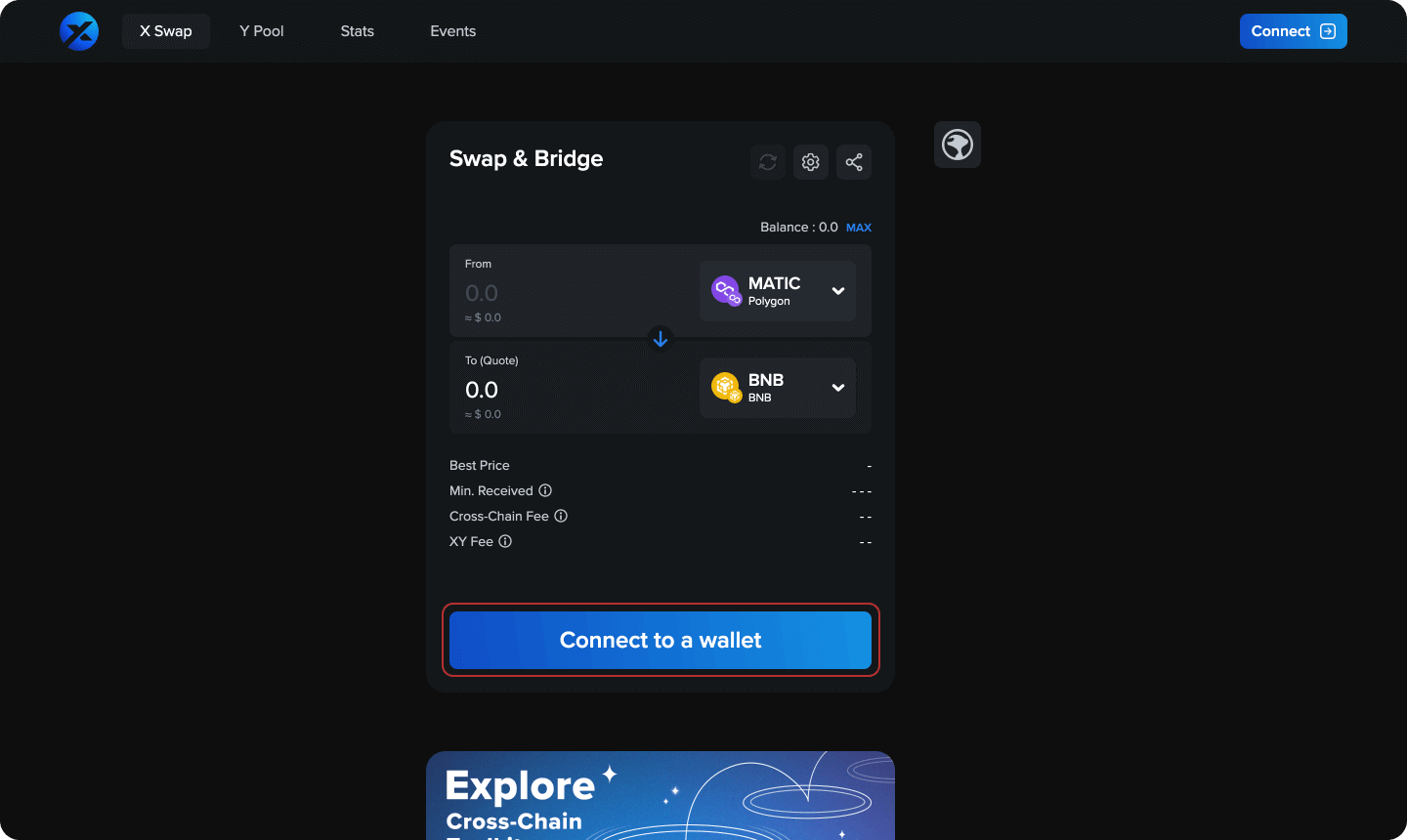Screen dimensions: 1407x840
Task: Click the XY Finance logo icon
Action: pos(79,31)
